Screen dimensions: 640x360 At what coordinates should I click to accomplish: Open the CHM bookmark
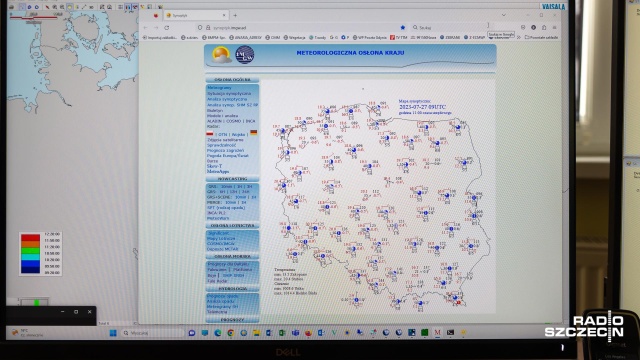(273, 38)
